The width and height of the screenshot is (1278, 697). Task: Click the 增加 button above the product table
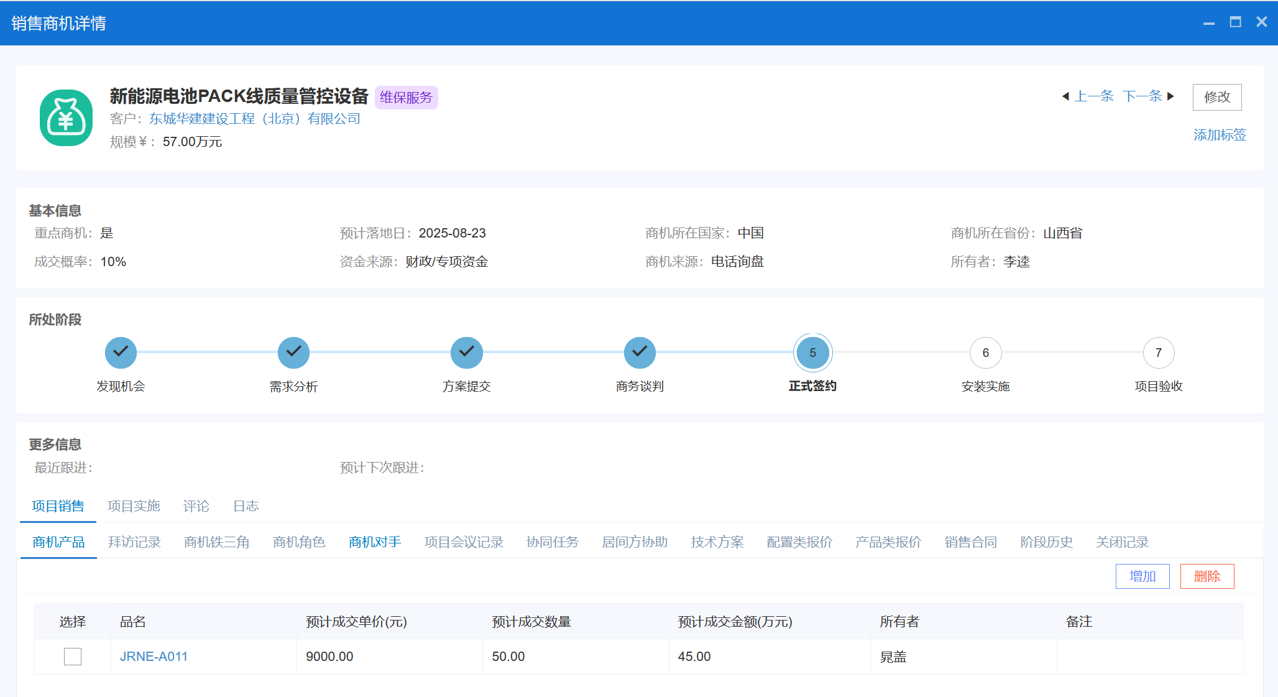pyautogui.click(x=1142, y=576)
